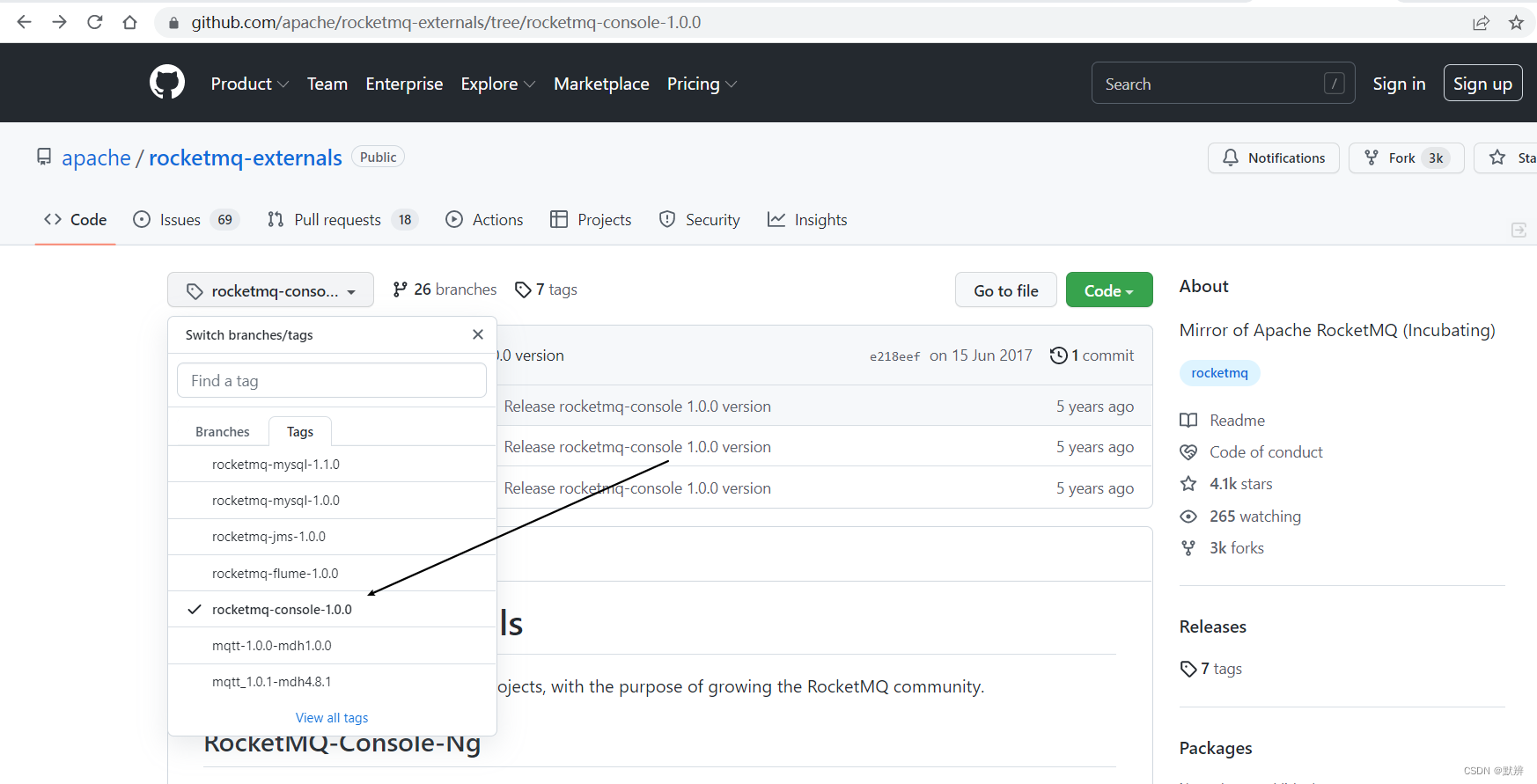Click View all tags link
The height and width of the screenshot is (784, 1537).
point(332,718)
